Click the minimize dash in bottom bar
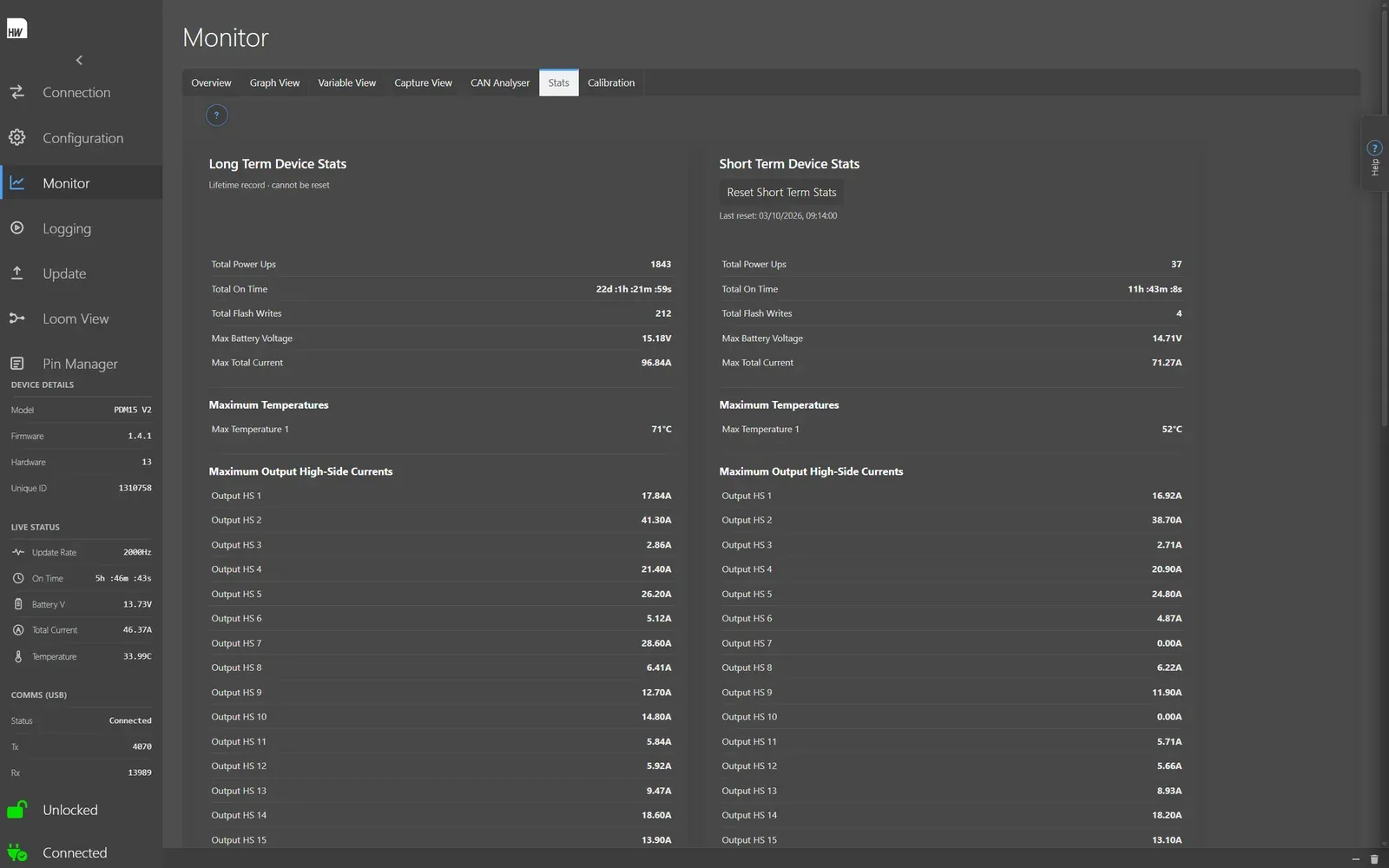1389x868 pixels. point(1356,859)
